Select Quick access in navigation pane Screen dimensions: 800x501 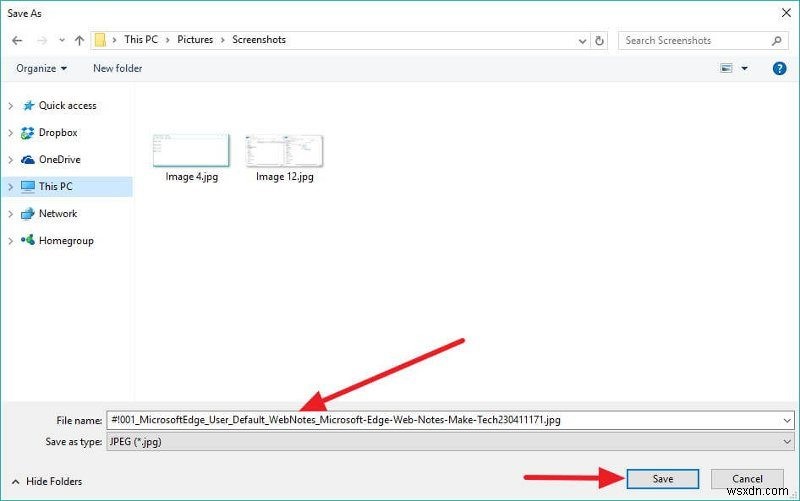click(67, 106)
